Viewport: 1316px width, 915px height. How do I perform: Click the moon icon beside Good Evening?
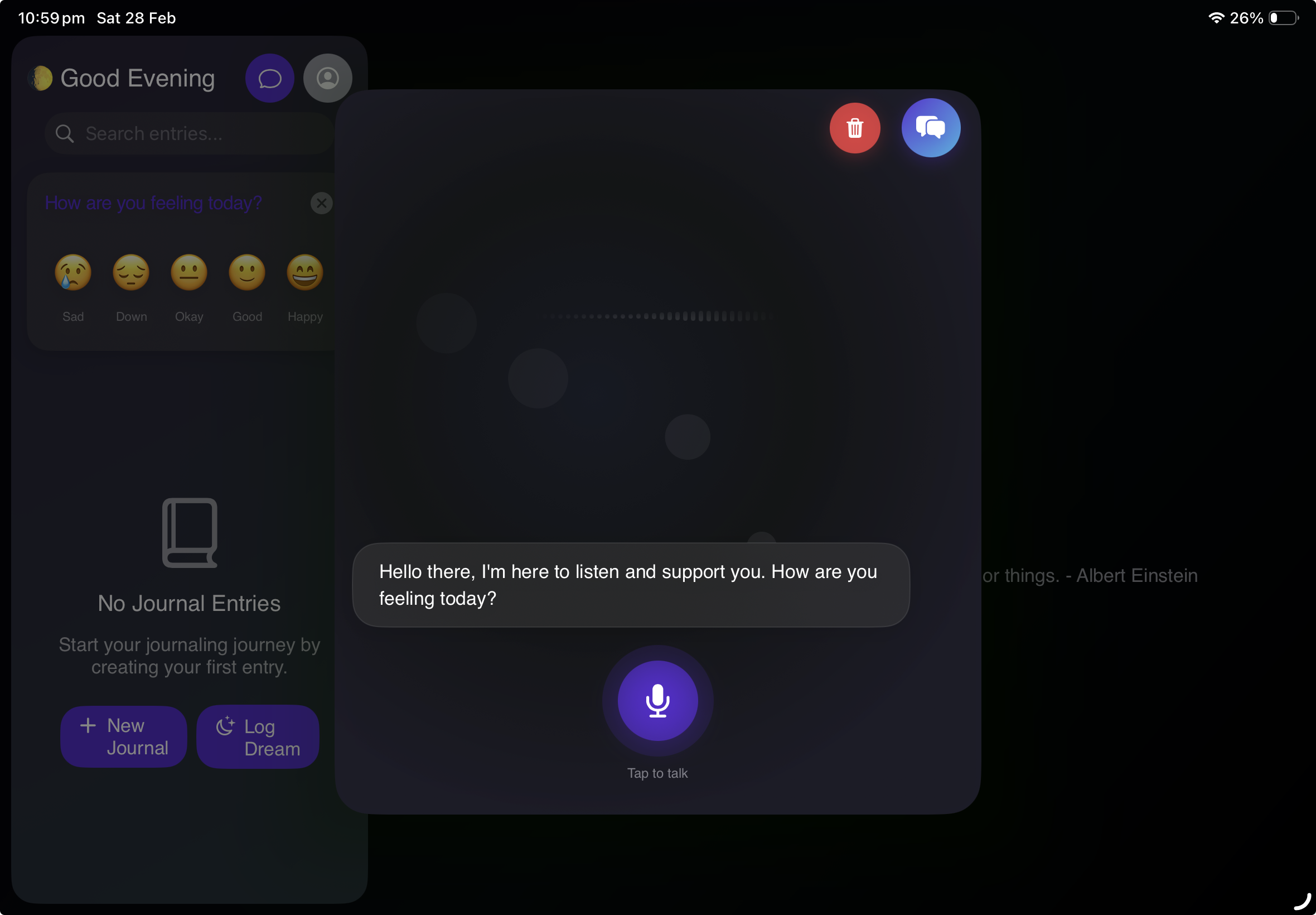[x=41, y=78]
